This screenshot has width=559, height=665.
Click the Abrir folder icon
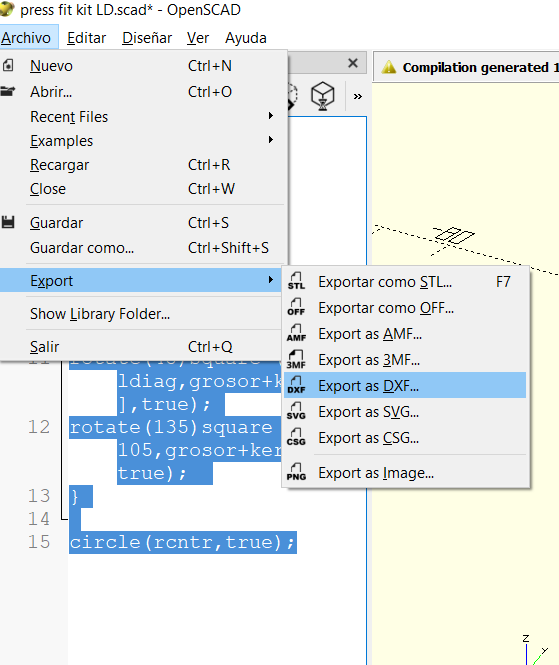[8, 91]
